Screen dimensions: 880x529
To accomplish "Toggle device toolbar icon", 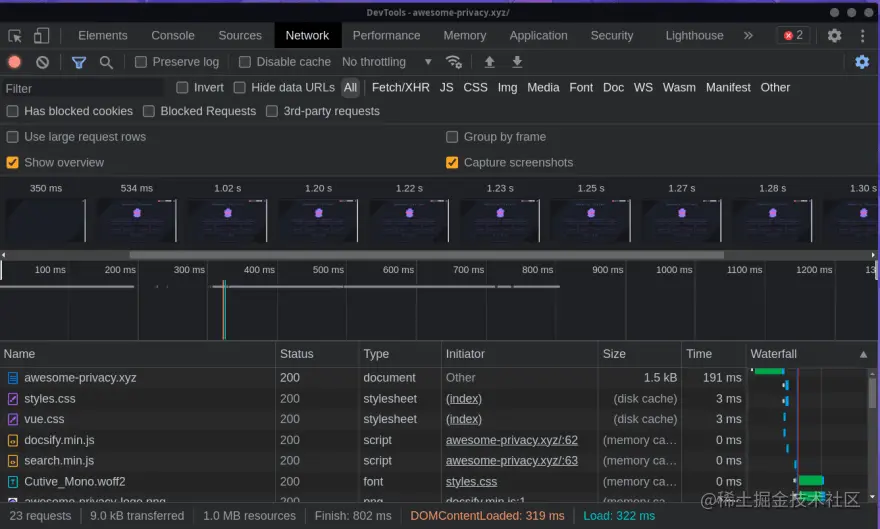I will point(41,36).
